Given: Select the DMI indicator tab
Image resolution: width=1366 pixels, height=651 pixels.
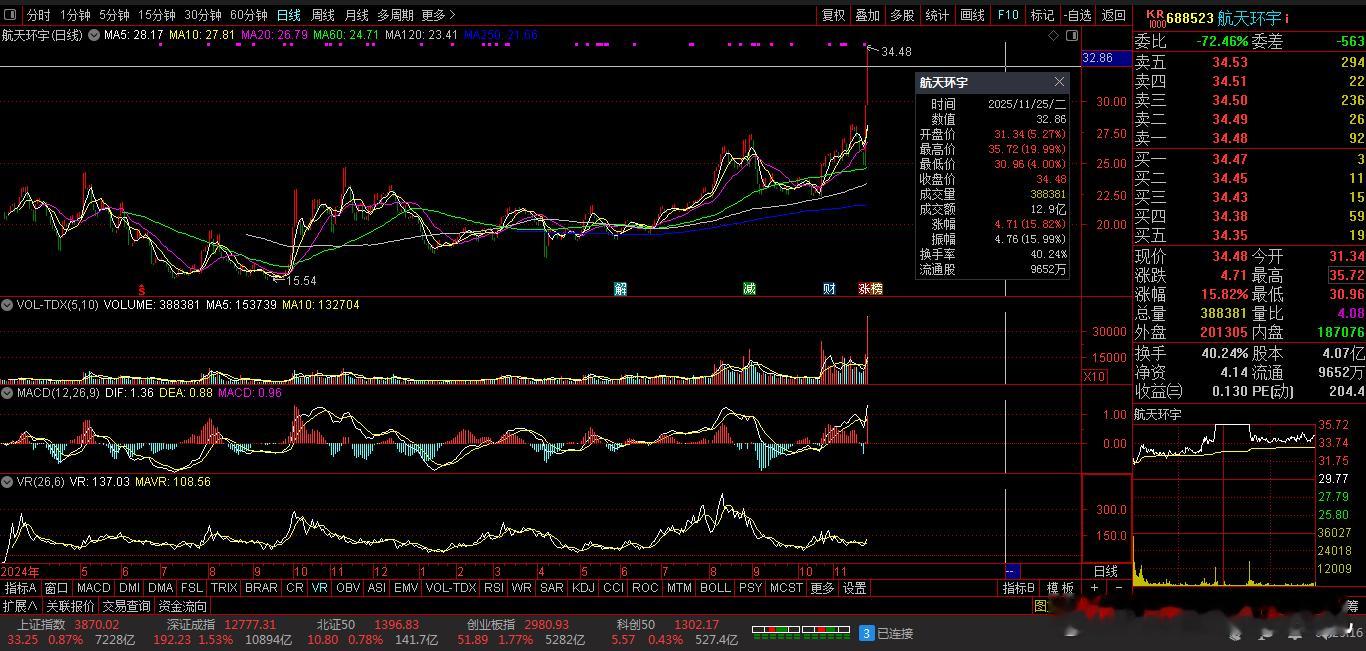Looking at the screenshot, I should (x=130, y=588).
